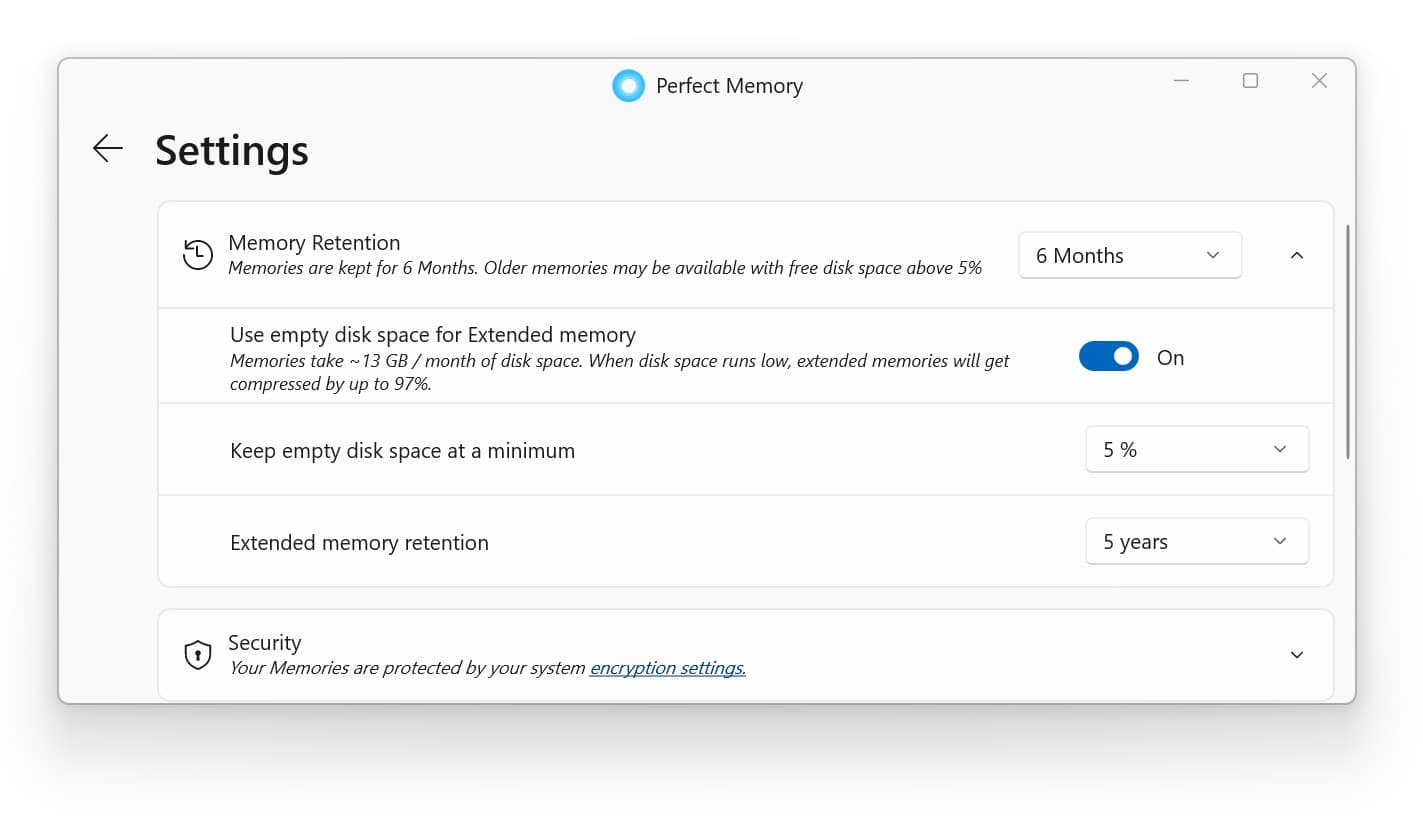Open the encryption settings link

tap(667, 668)
